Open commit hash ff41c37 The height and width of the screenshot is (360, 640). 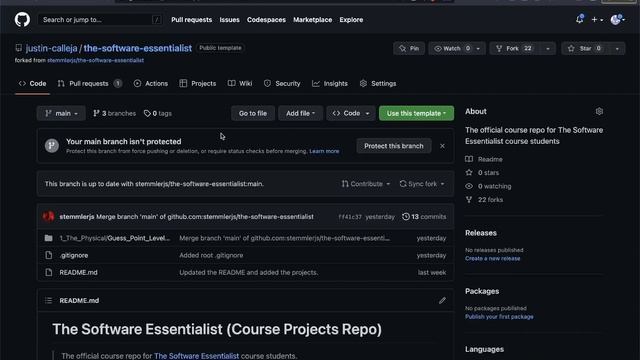[x=350, y=217]
